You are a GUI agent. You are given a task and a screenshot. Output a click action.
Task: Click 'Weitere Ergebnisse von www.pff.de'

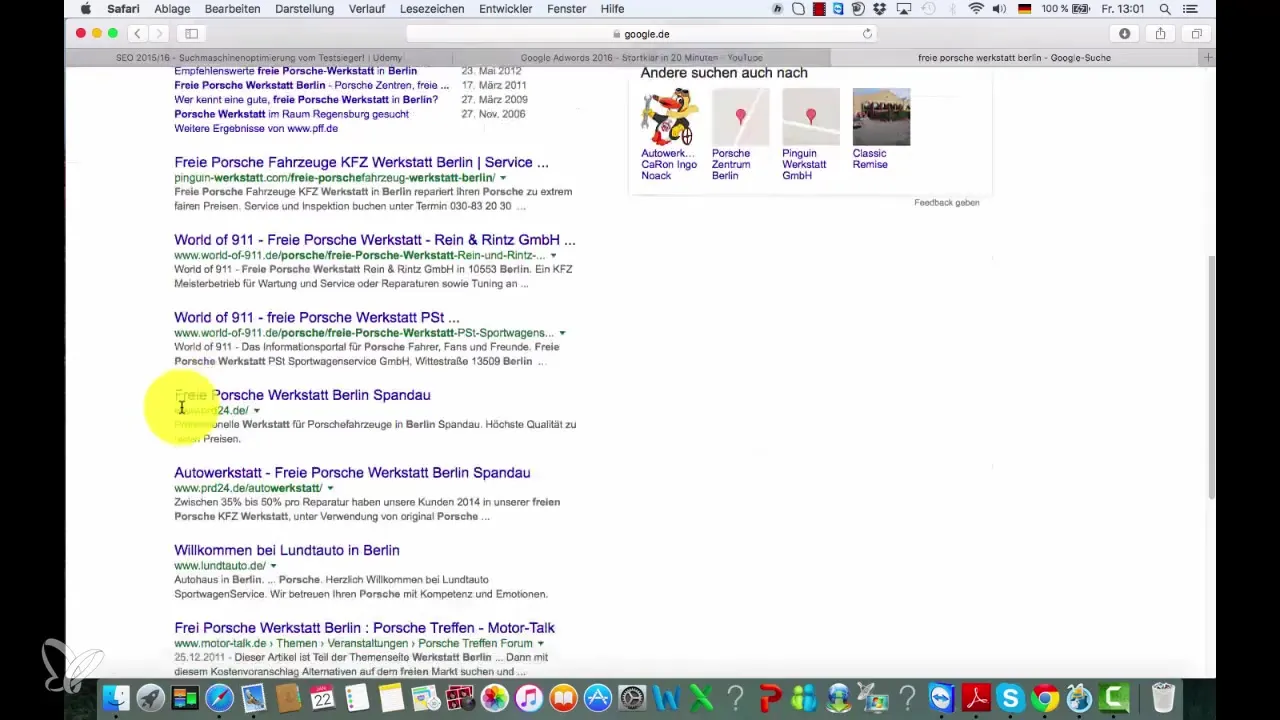point(256,129)
